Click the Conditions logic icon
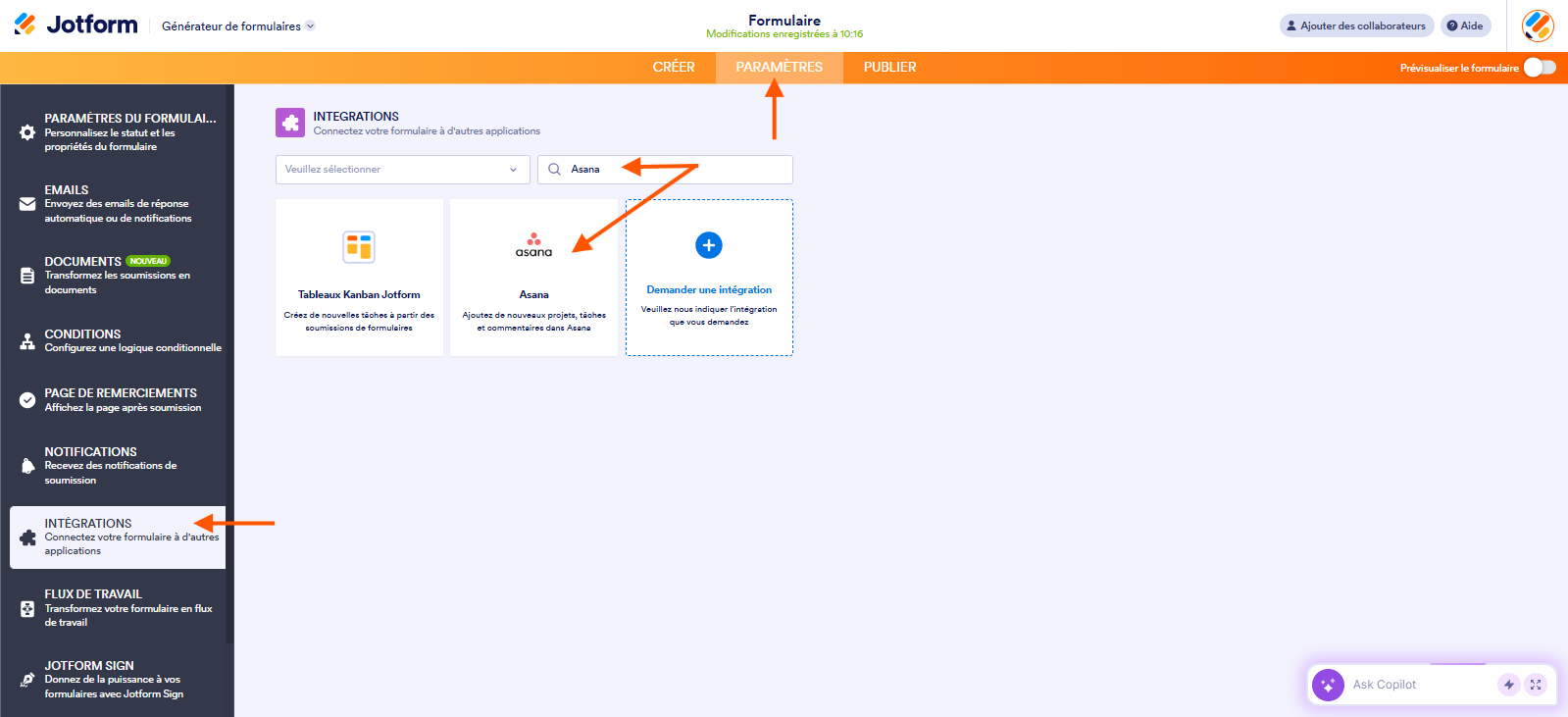This screenshot has width=1568, height=717. click(27, 341)
